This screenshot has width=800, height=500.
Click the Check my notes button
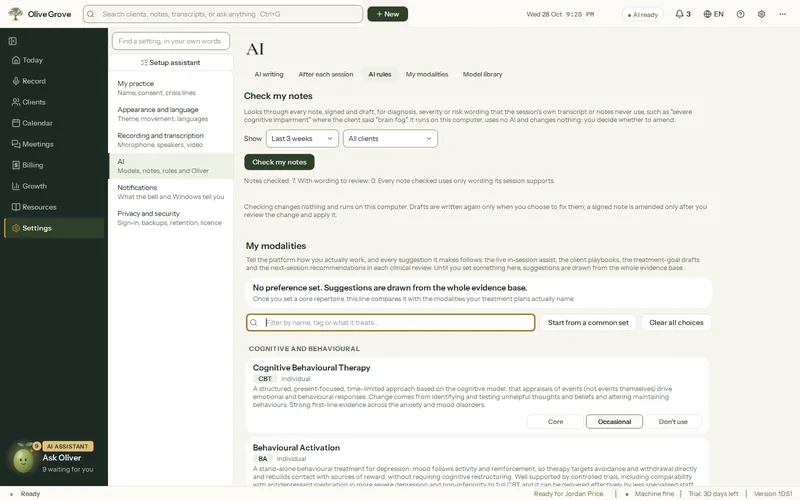point(279,162)
